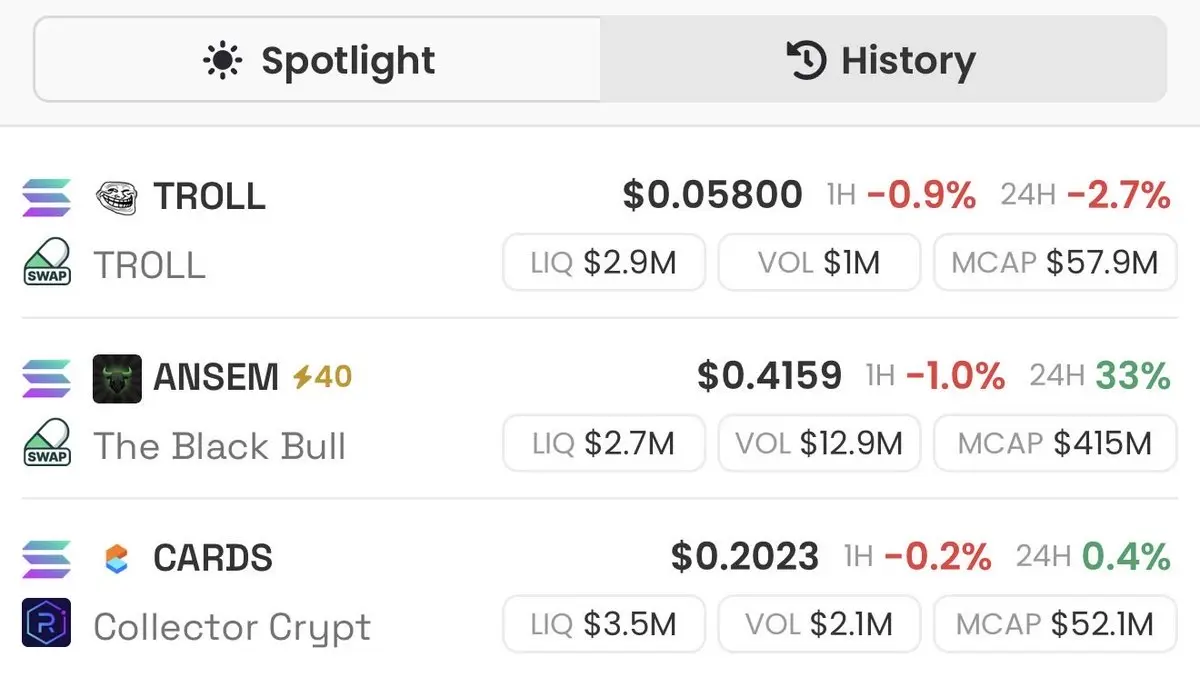1200x677 pixels.
Task: Click the CARDS MCAP $52.1M badge
Action: [1055, 625]
